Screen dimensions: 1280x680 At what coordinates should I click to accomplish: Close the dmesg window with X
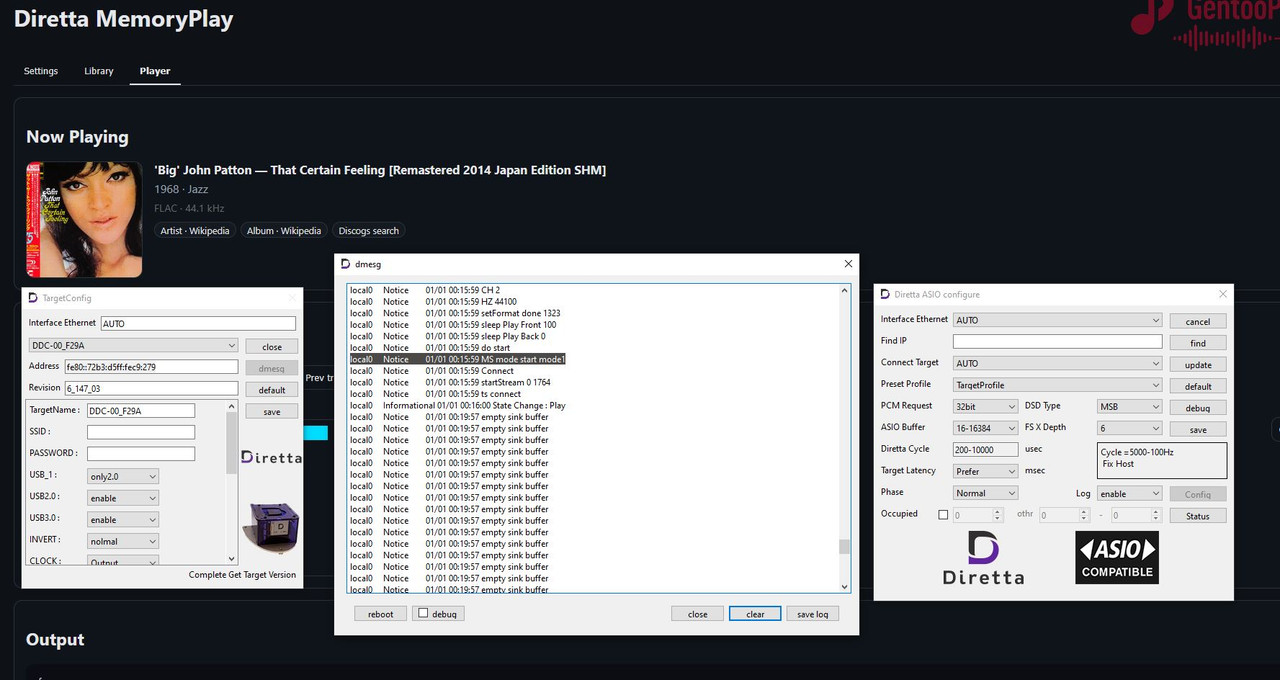848,264
